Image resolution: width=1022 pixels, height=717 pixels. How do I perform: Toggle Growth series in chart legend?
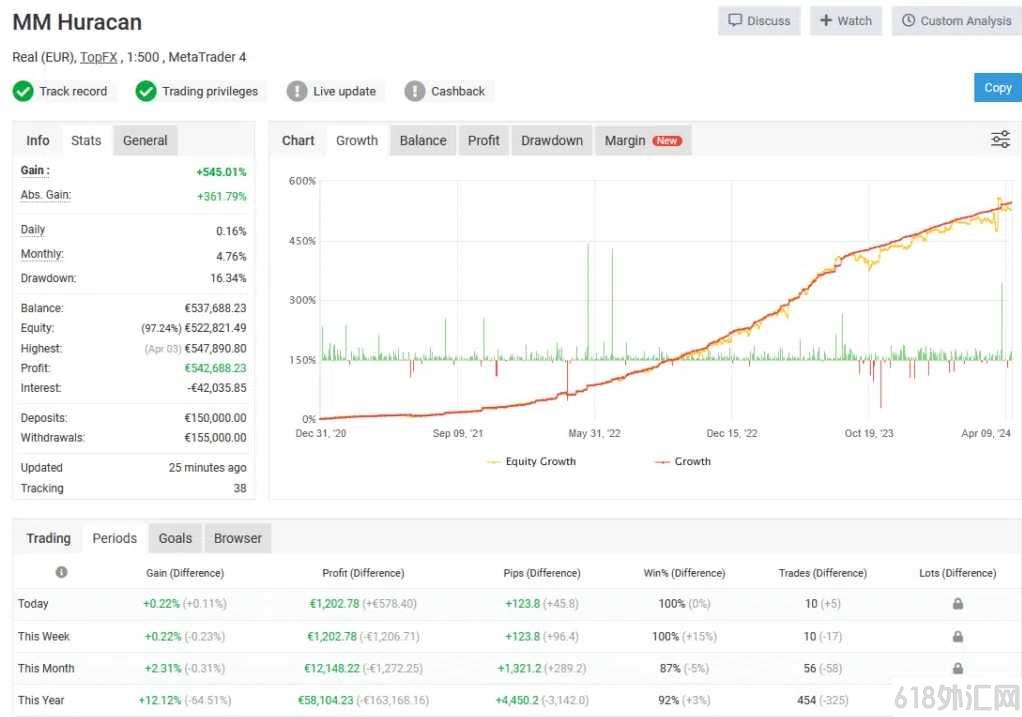click(682, 461)
